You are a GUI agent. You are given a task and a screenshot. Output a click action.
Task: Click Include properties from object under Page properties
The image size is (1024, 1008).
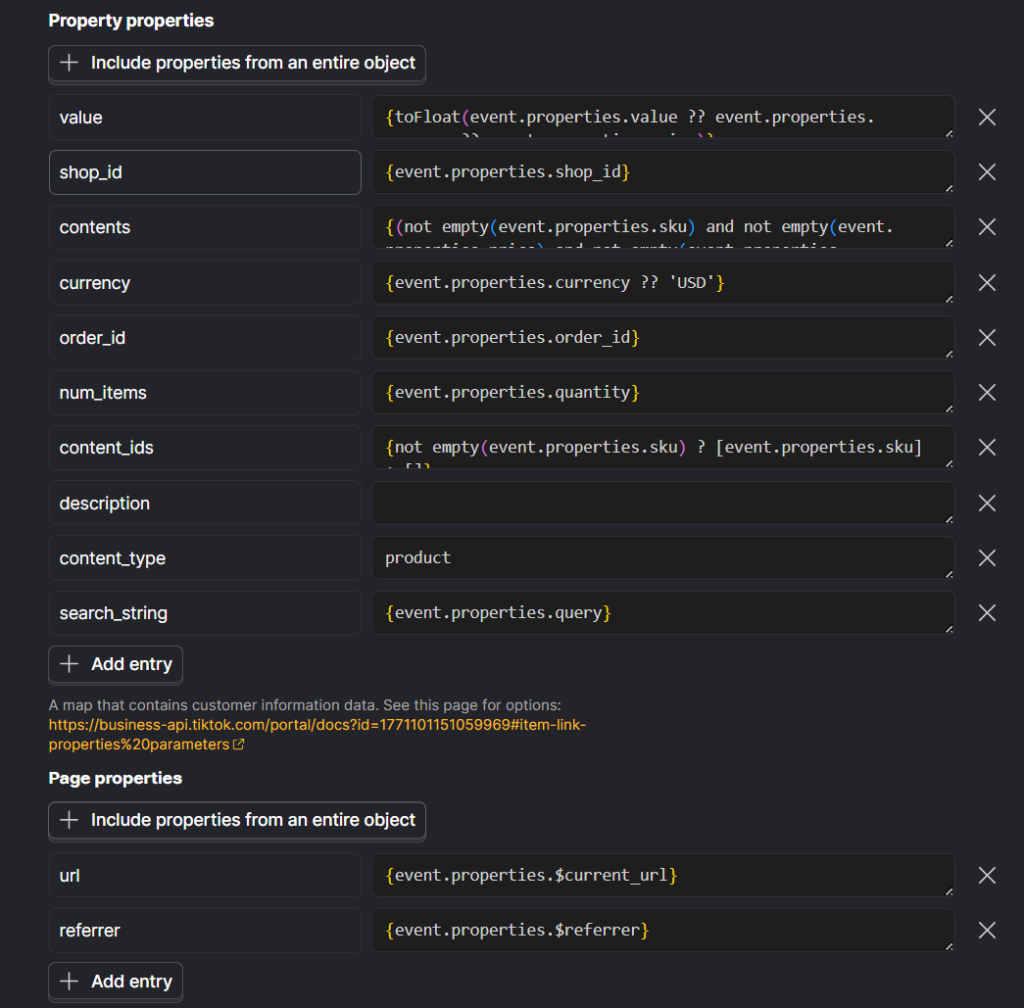237,820
